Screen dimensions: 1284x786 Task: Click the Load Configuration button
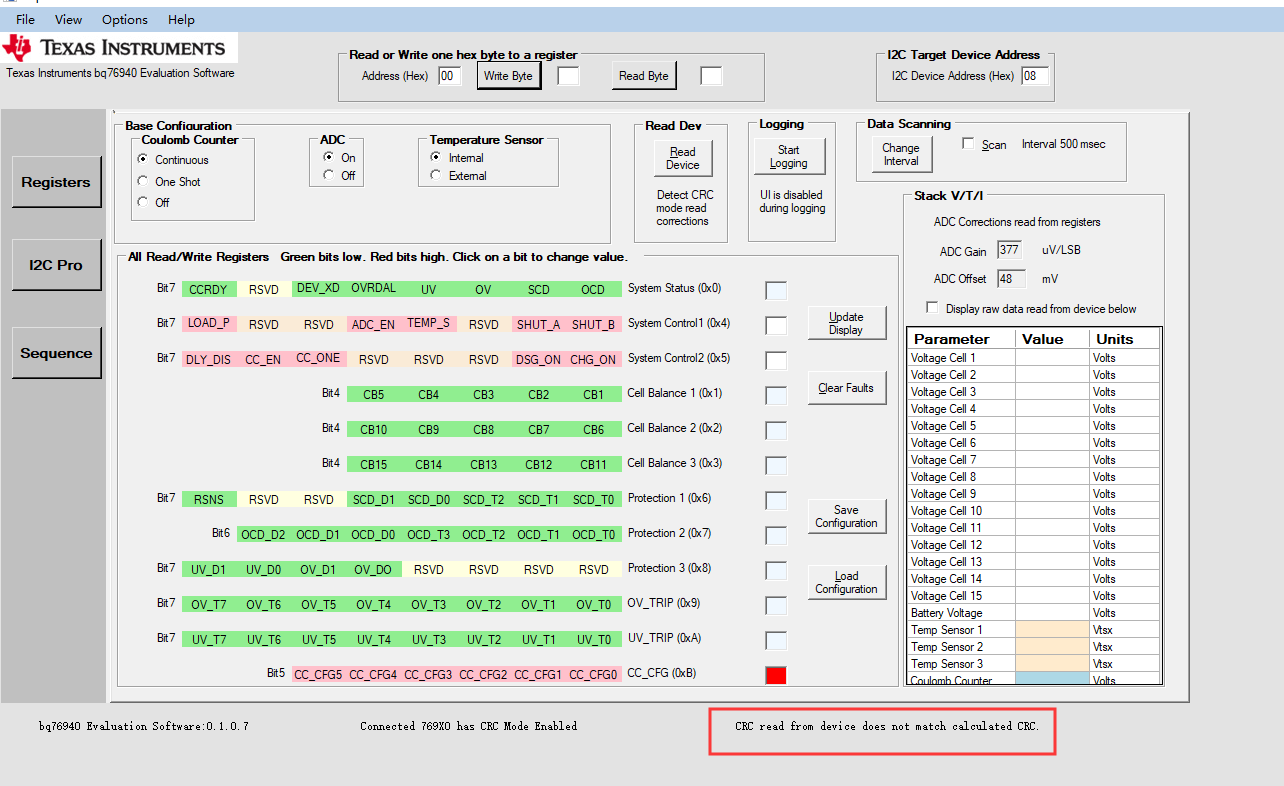pos(847,582)
